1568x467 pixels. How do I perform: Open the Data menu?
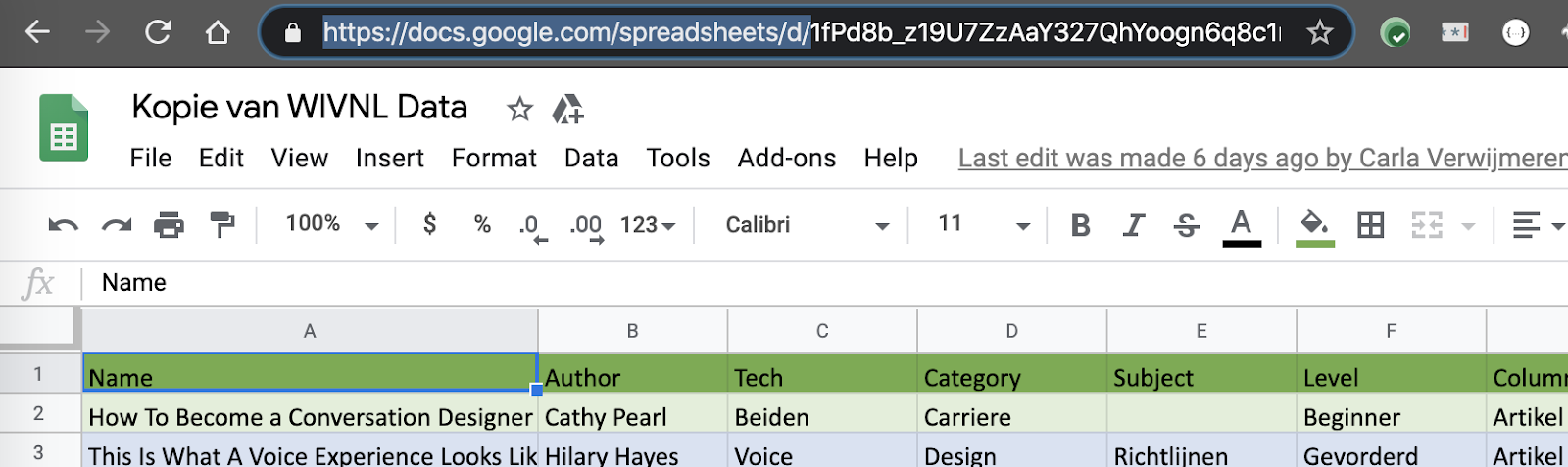(x=591, y=159)
